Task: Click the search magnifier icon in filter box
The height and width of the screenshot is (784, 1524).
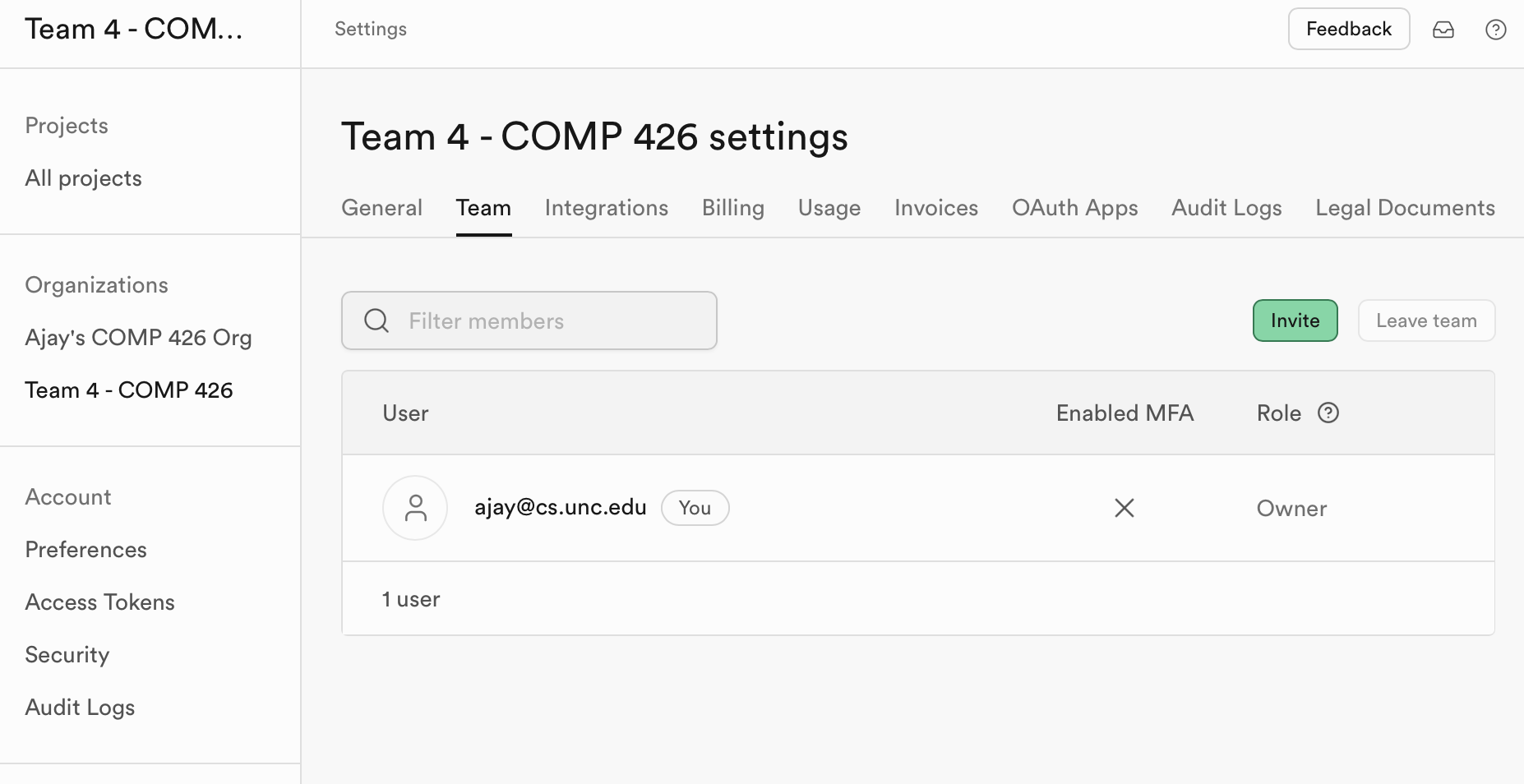Action: point(376,321)
